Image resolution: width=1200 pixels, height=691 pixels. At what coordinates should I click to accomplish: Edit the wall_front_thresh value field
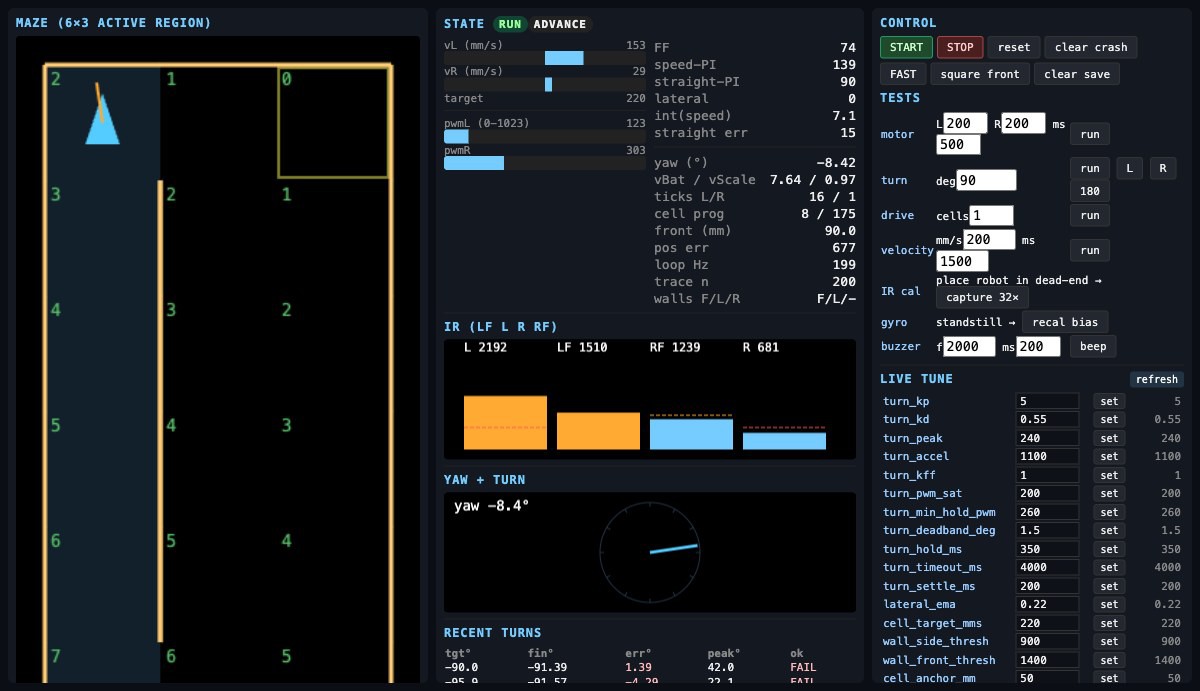[x=1047, y=660]
